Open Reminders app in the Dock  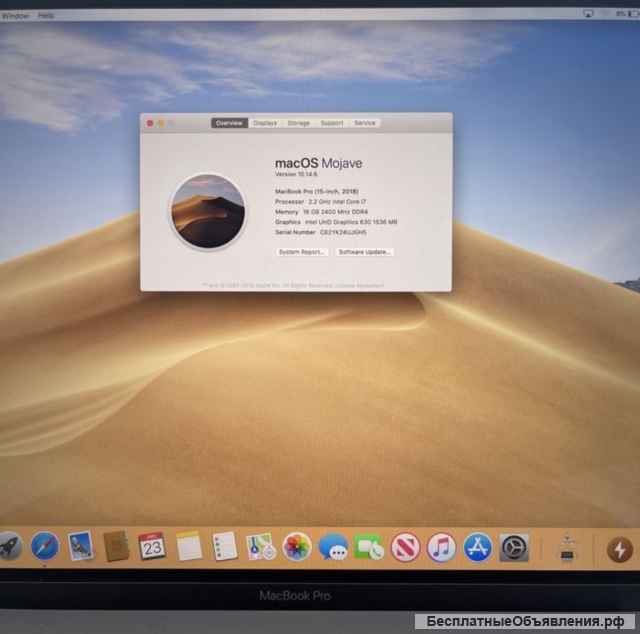point(224,546)
